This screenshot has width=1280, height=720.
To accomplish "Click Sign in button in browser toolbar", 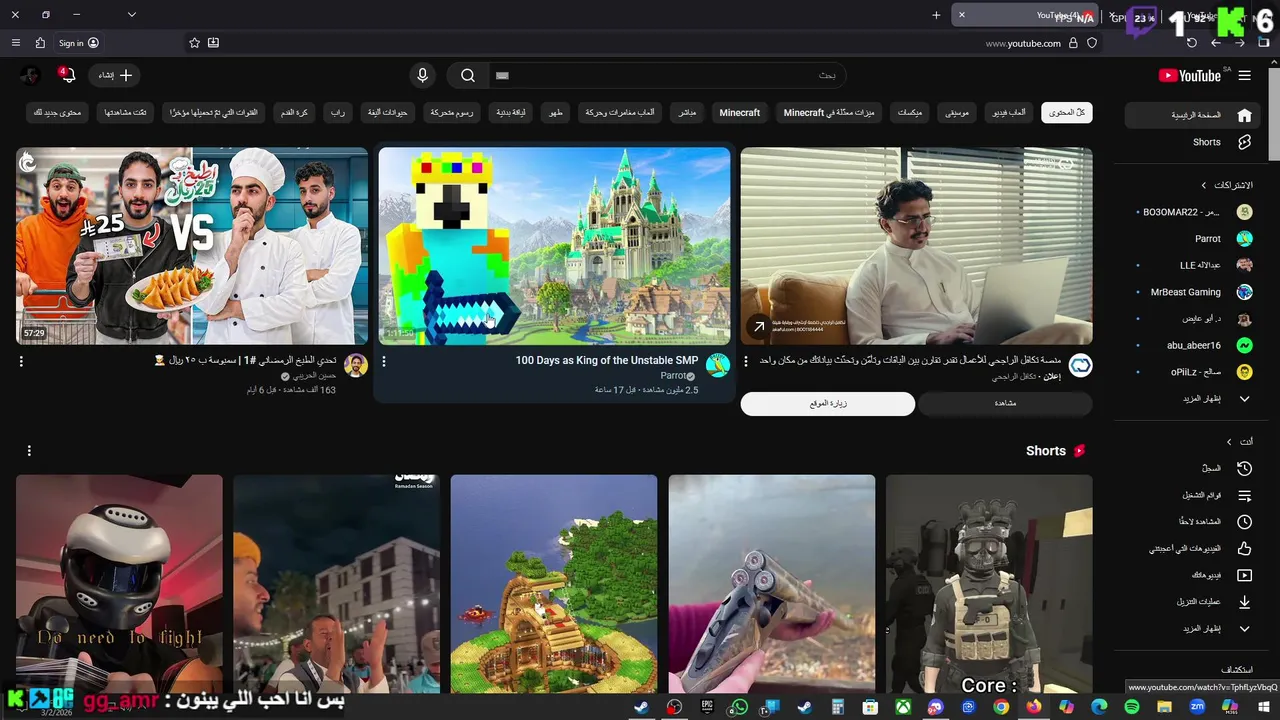I will pyautogui.click(x=78, y=43).
